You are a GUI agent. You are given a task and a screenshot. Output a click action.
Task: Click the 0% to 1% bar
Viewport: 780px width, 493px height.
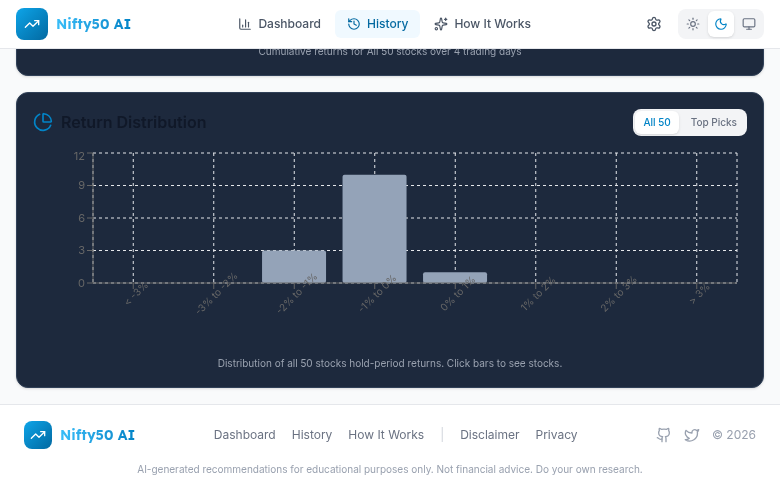click(455, 277)
